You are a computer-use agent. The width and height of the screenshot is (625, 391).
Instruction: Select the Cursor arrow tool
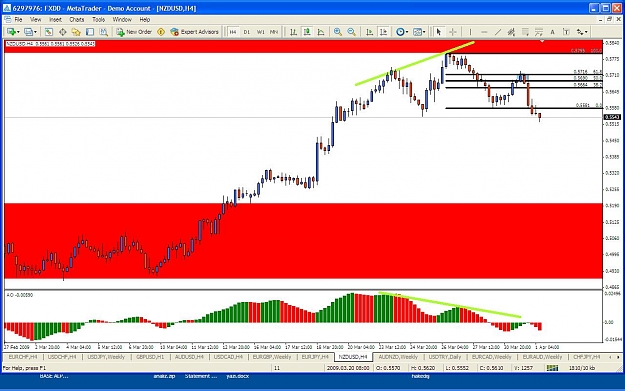tap(439, 32)
